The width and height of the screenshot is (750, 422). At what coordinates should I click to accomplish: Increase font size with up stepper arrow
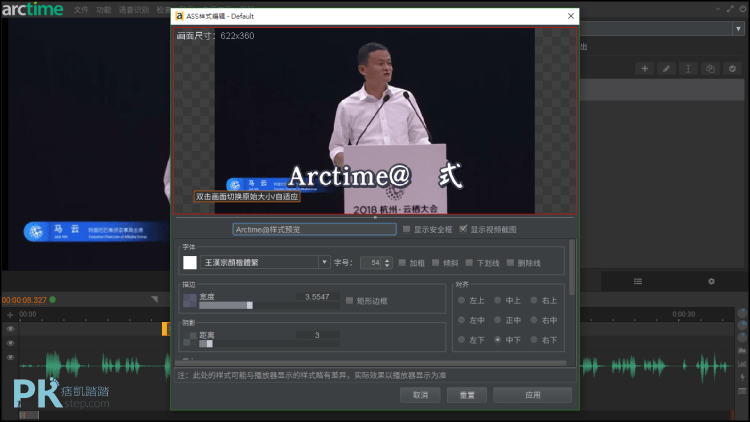click(x=387, y=260)
